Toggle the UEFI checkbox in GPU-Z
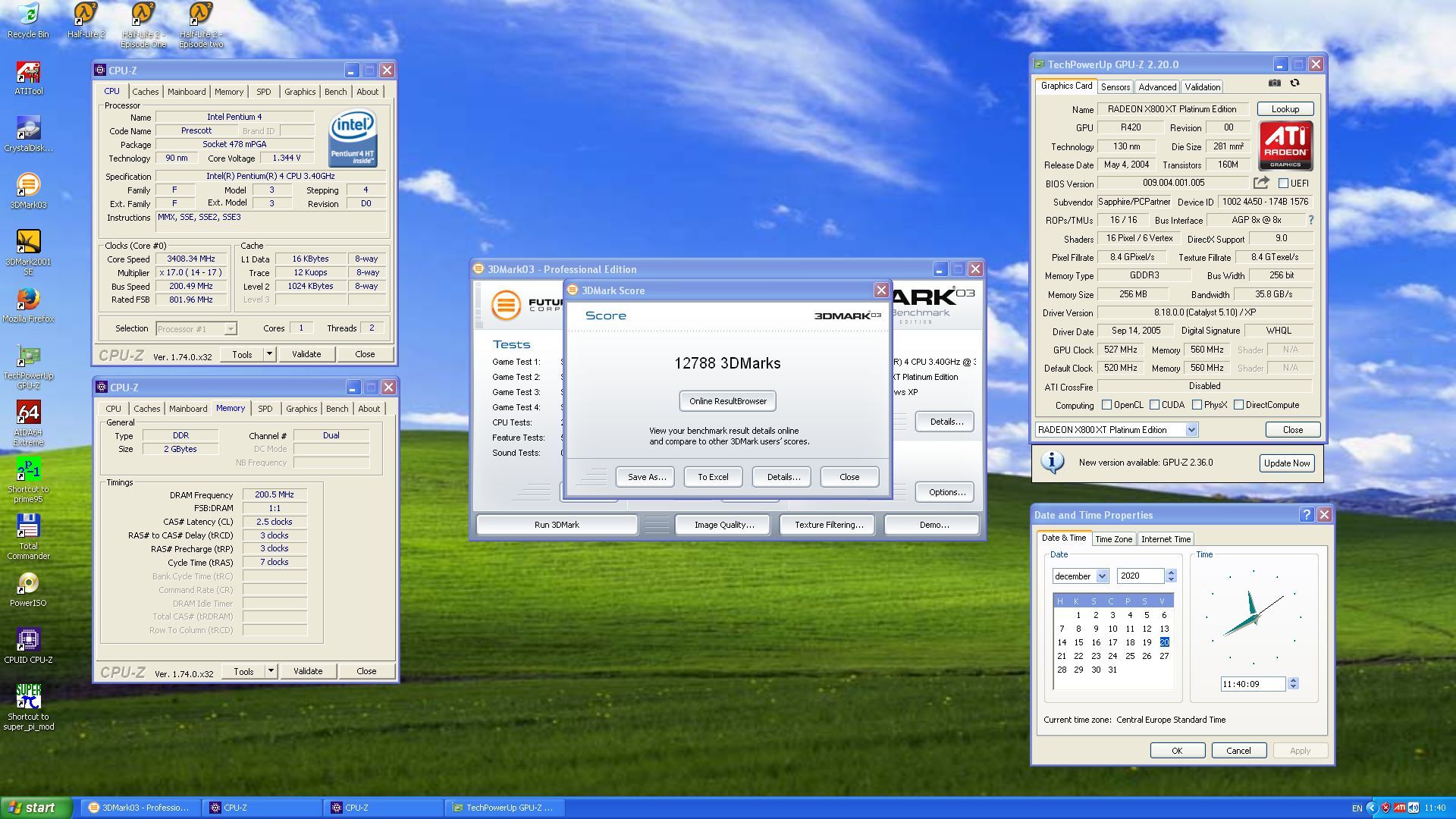 point(1283,183)
